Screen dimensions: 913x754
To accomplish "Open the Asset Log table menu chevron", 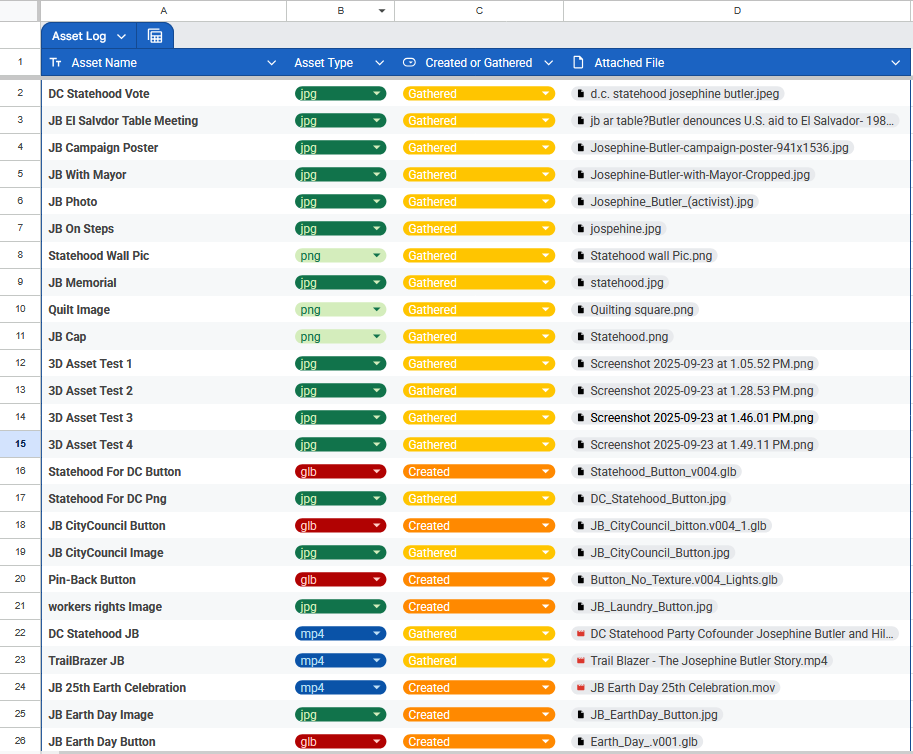I will (121, 36).
